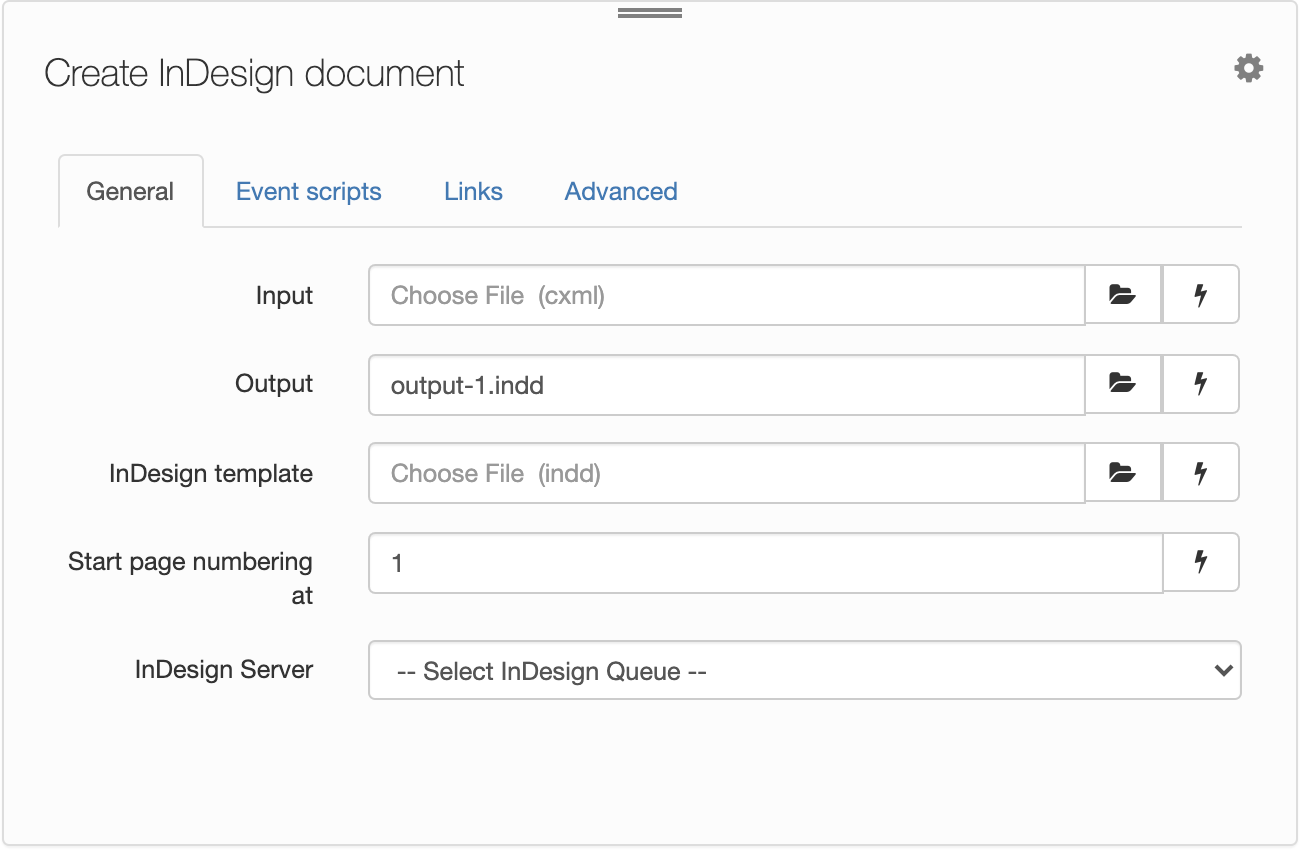
Task: Open the settings gear icon
Action: point(1248,68)
